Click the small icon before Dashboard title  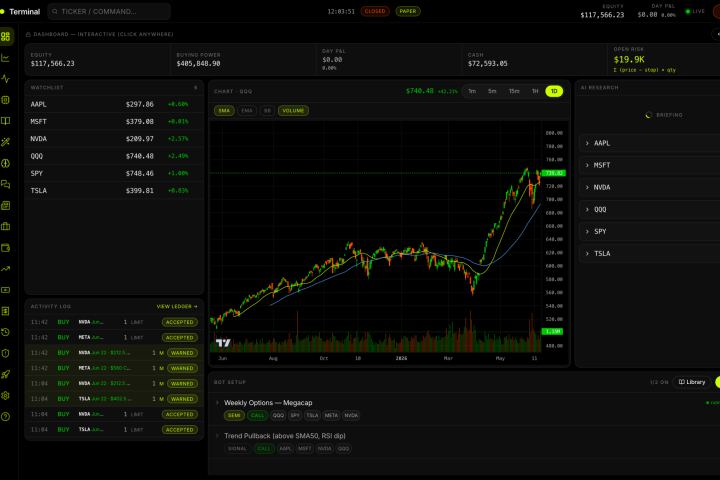coord(28,34)
